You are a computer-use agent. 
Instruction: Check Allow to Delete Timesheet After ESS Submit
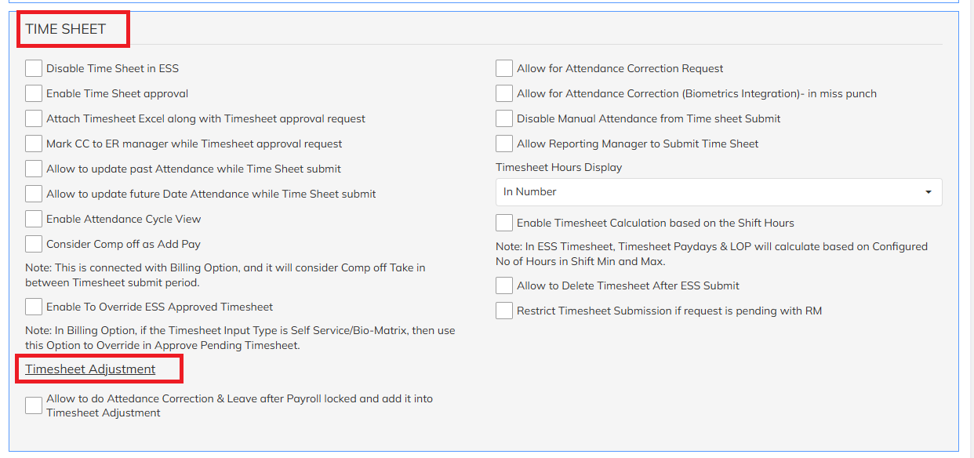pos(504,286)
